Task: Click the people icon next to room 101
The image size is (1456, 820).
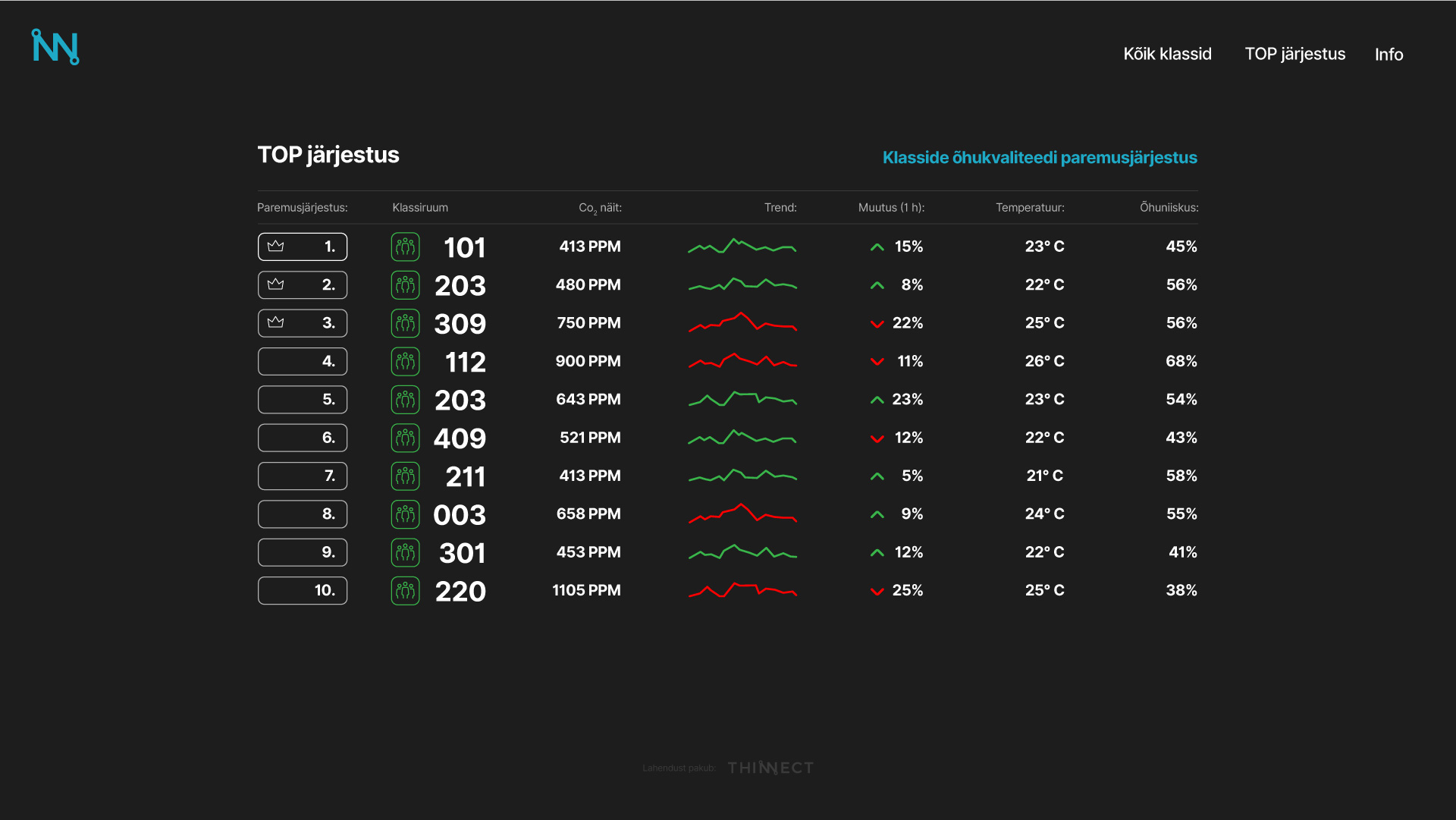Action: pyautogui.click(x=405, y=247)
